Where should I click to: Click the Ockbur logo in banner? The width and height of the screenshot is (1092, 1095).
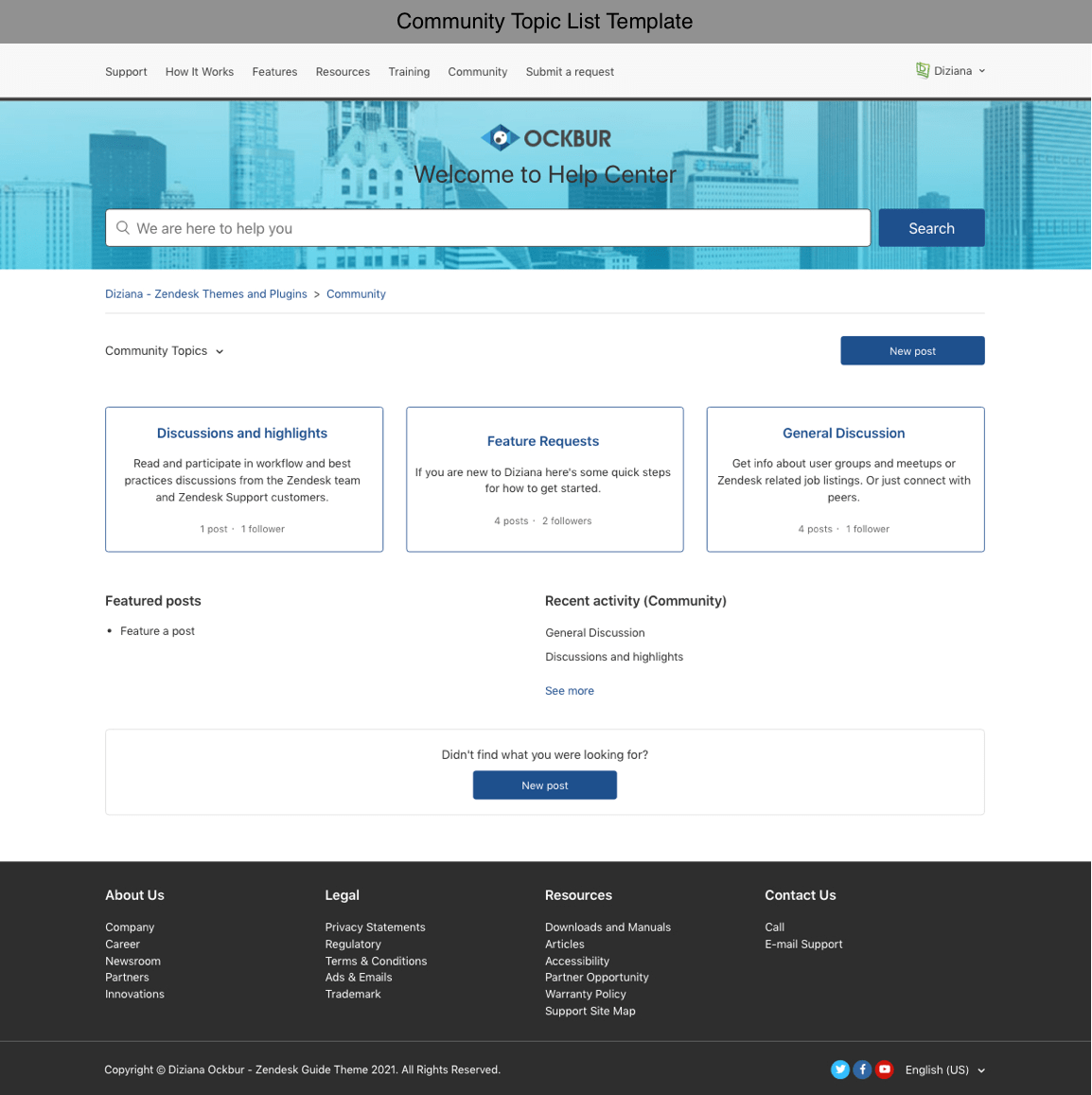coord(545,138)
